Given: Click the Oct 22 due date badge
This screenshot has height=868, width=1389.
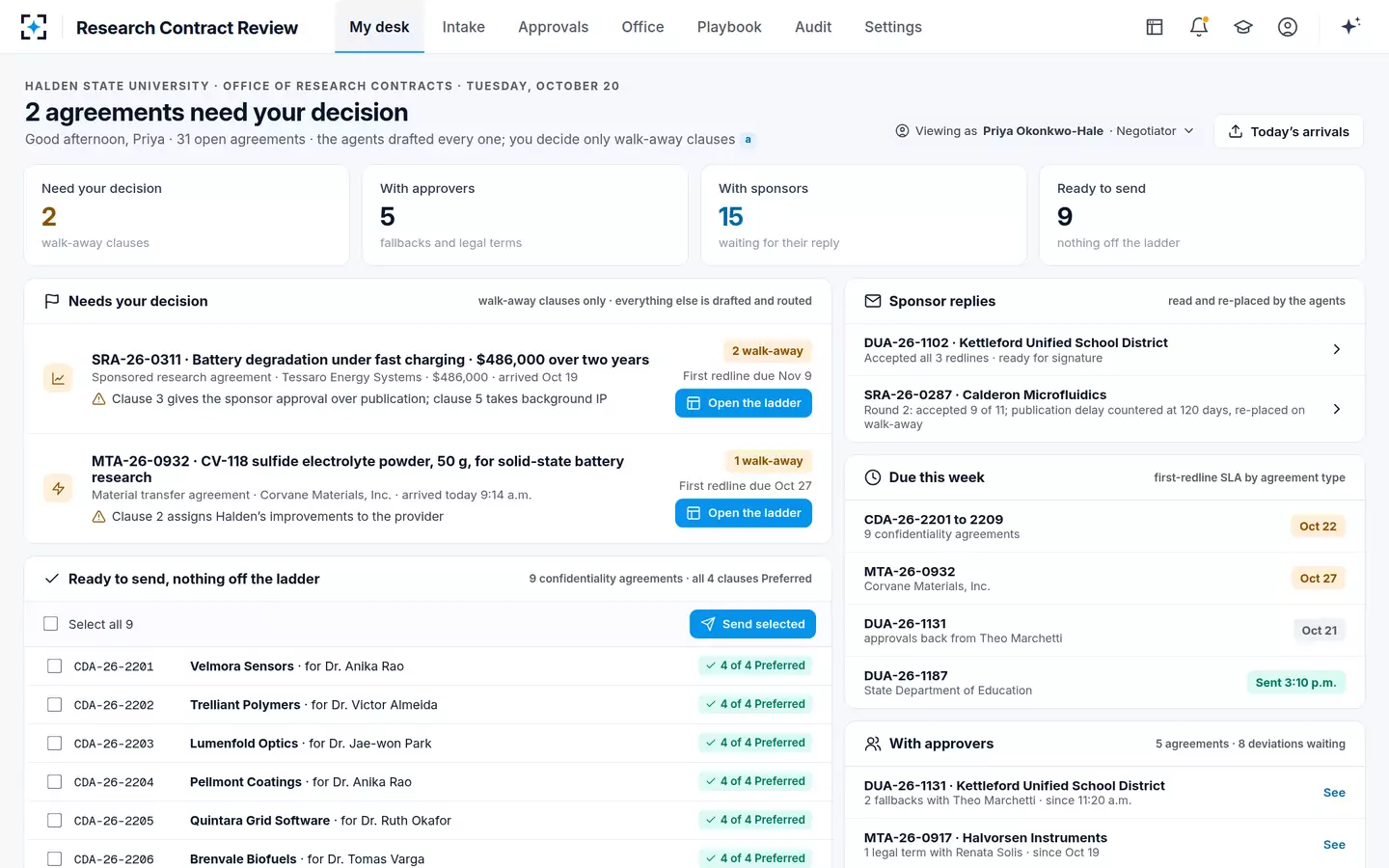Looking at the screenshot, I should coord(1318,527).
